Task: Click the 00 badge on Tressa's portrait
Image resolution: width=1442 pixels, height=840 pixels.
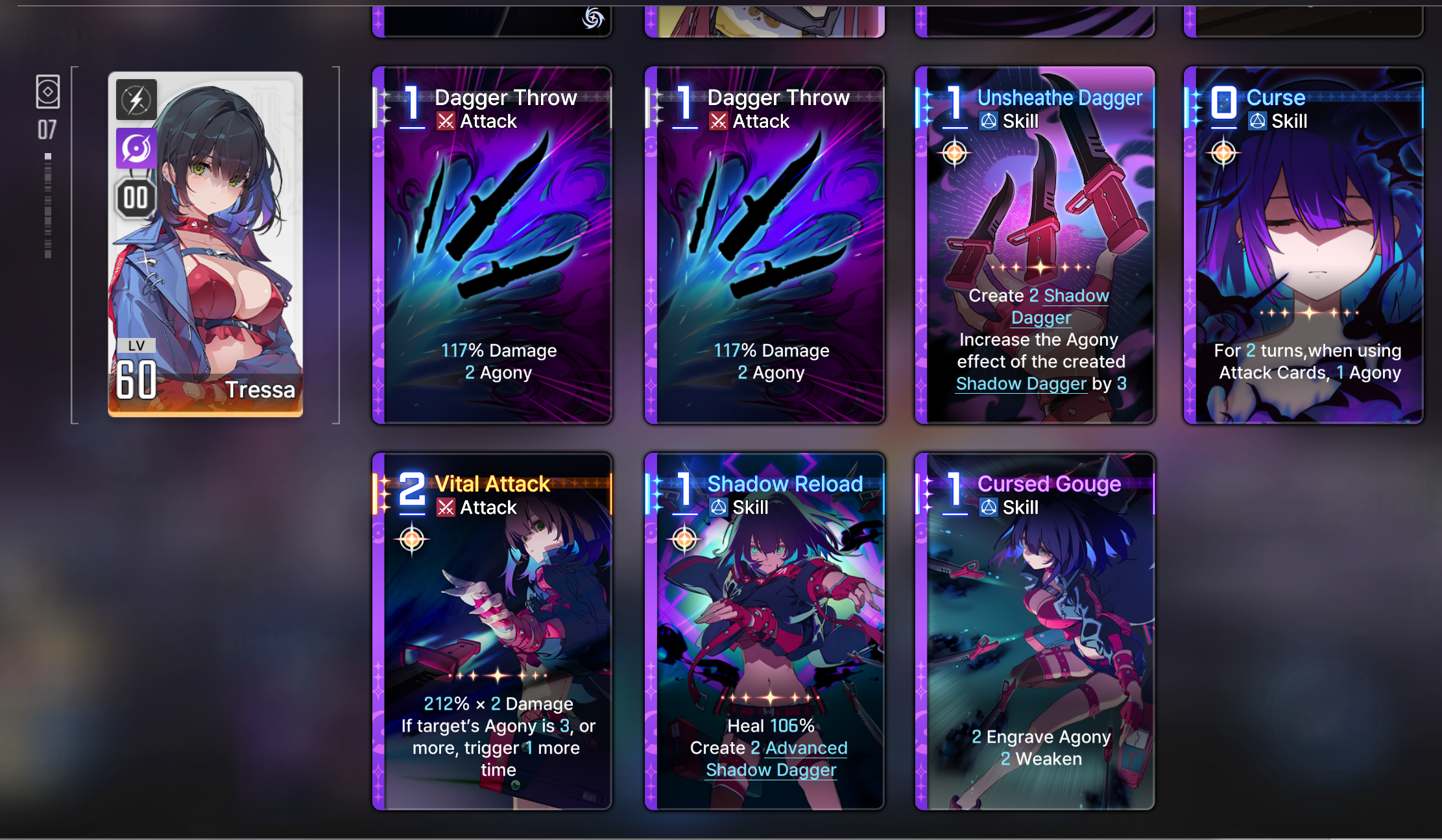Action: click(136, 198)
